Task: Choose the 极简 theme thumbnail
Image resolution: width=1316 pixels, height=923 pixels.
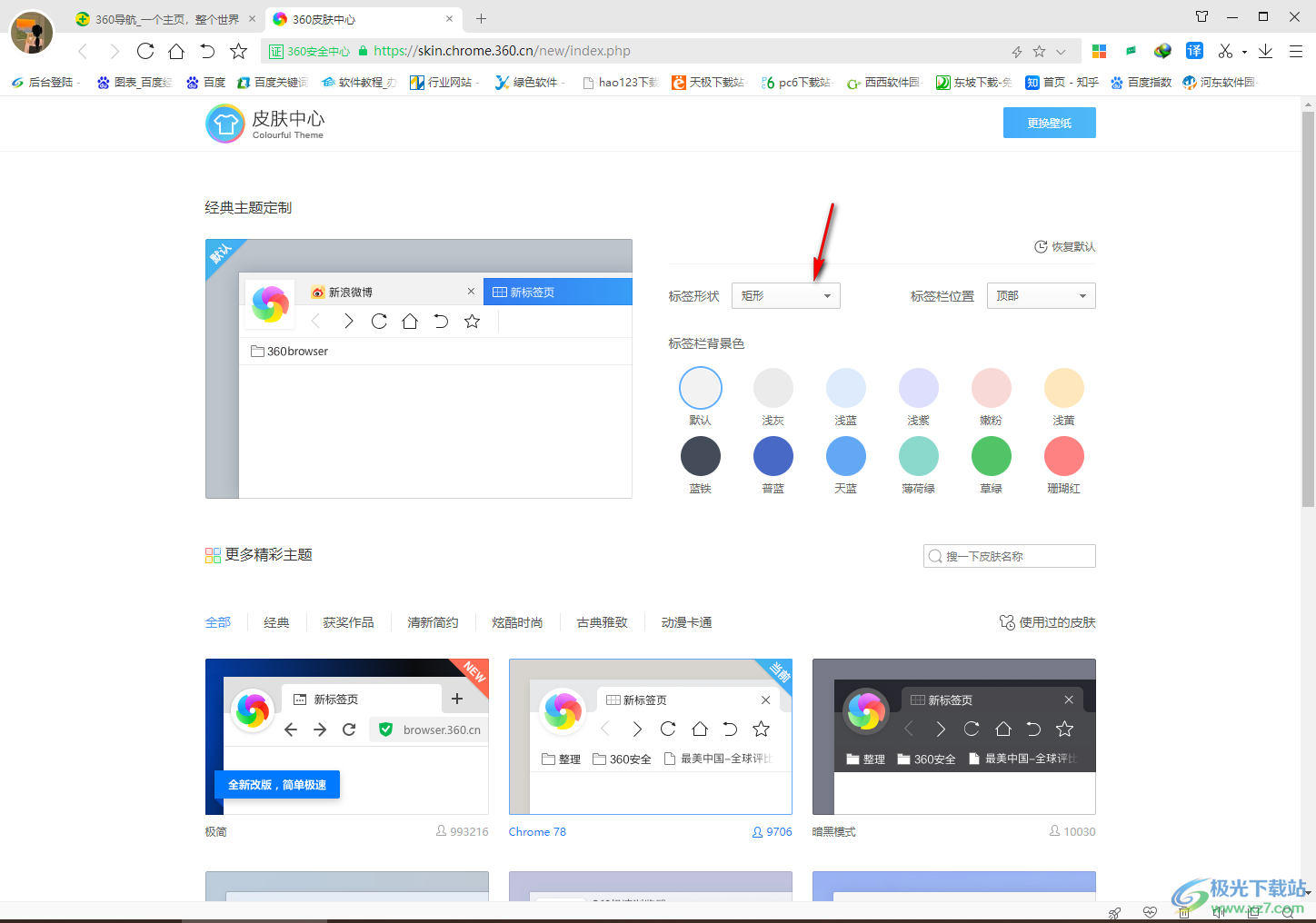Action: [347, 737]
